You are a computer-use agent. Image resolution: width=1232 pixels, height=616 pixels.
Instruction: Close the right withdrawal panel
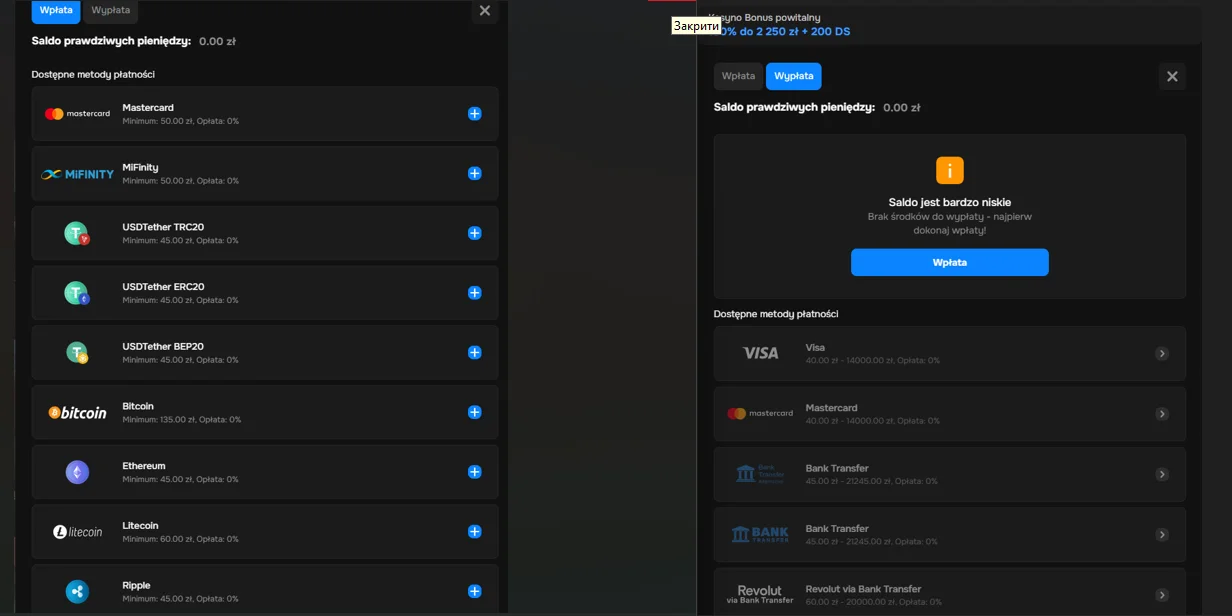(1172, 76)
